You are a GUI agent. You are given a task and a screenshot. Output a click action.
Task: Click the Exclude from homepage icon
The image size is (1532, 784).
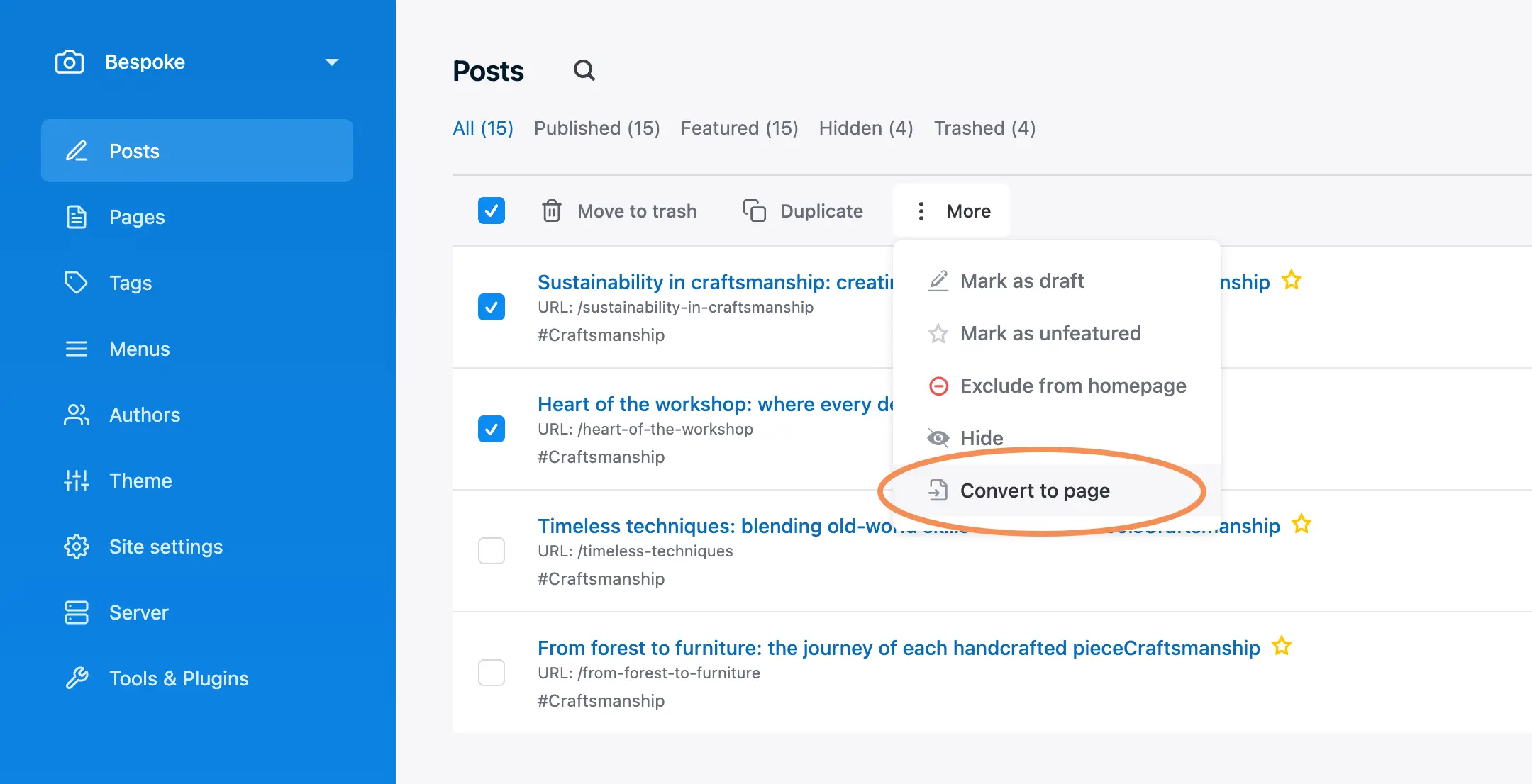tap(937, 385)
